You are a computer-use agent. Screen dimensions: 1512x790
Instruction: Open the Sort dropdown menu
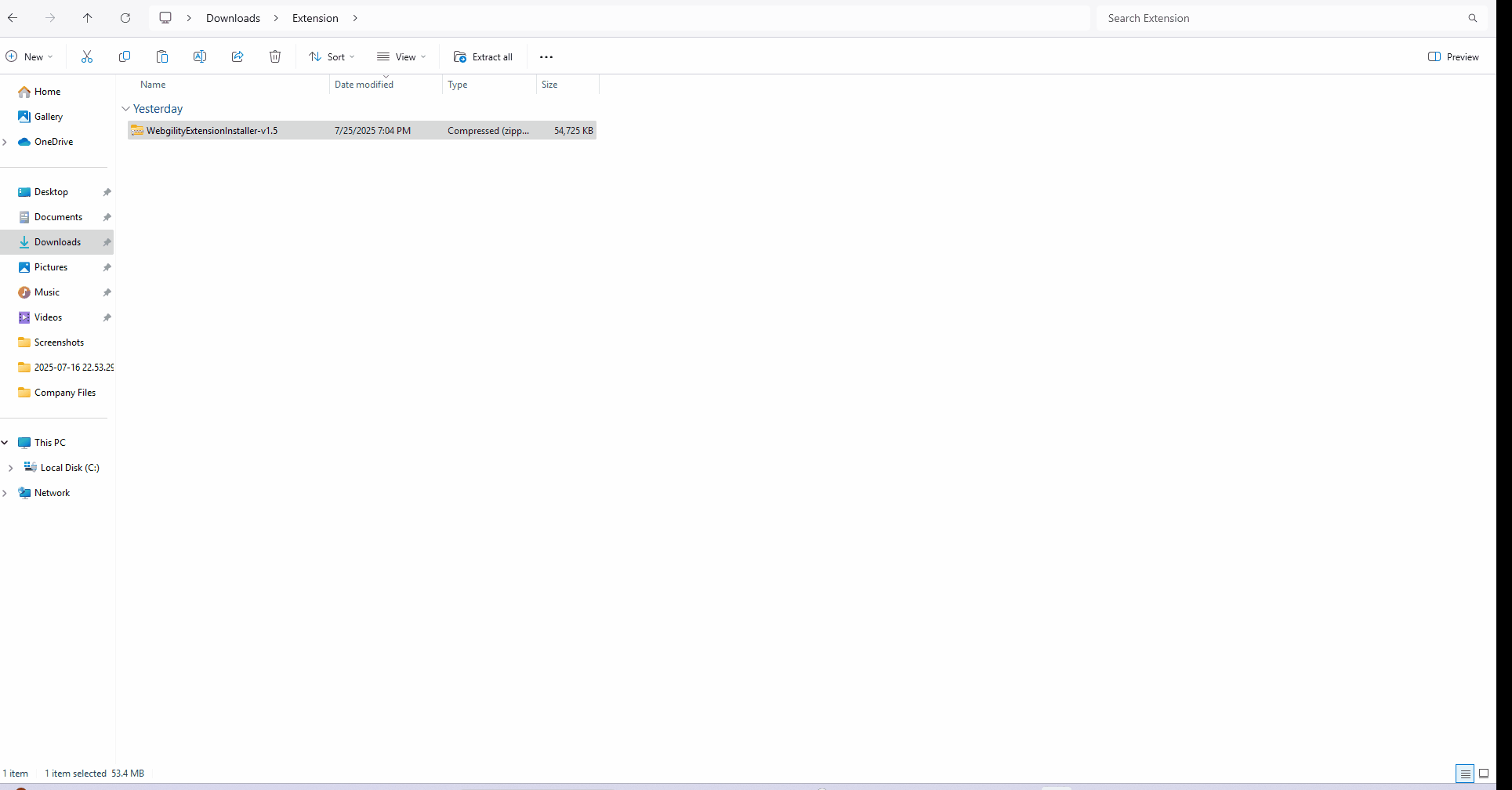tap(332, 56)
